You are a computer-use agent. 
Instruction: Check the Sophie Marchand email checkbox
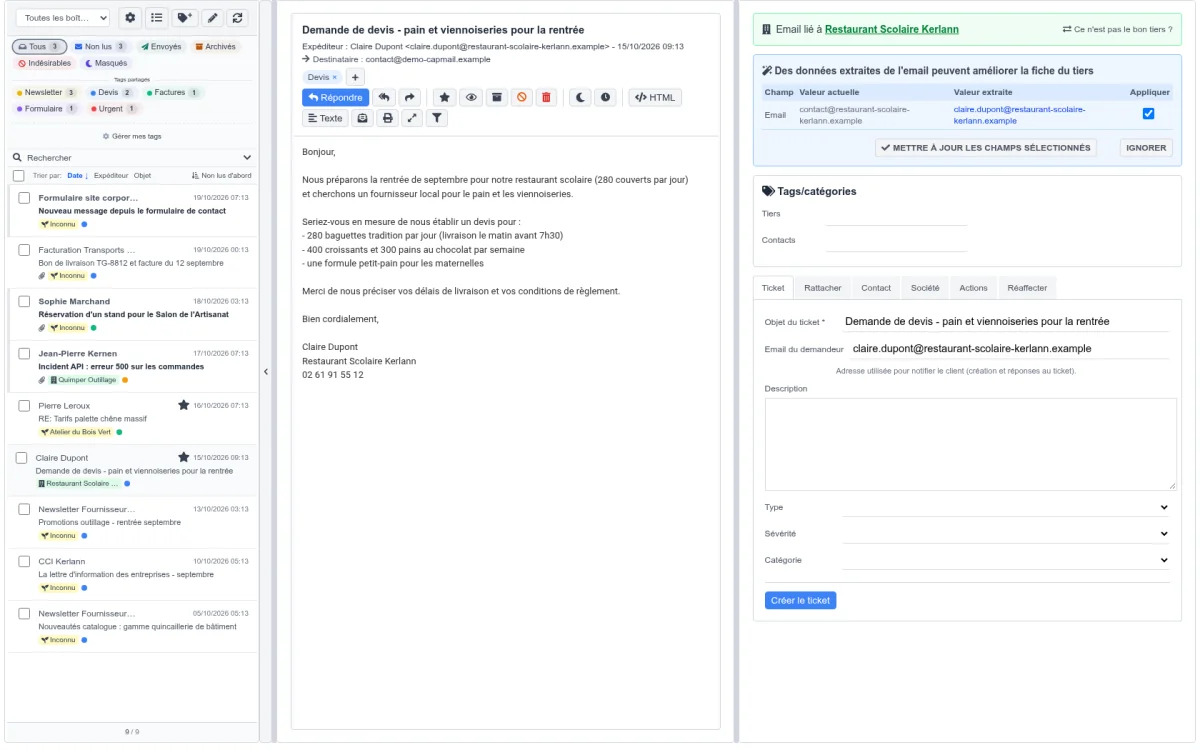pos(25,301)
